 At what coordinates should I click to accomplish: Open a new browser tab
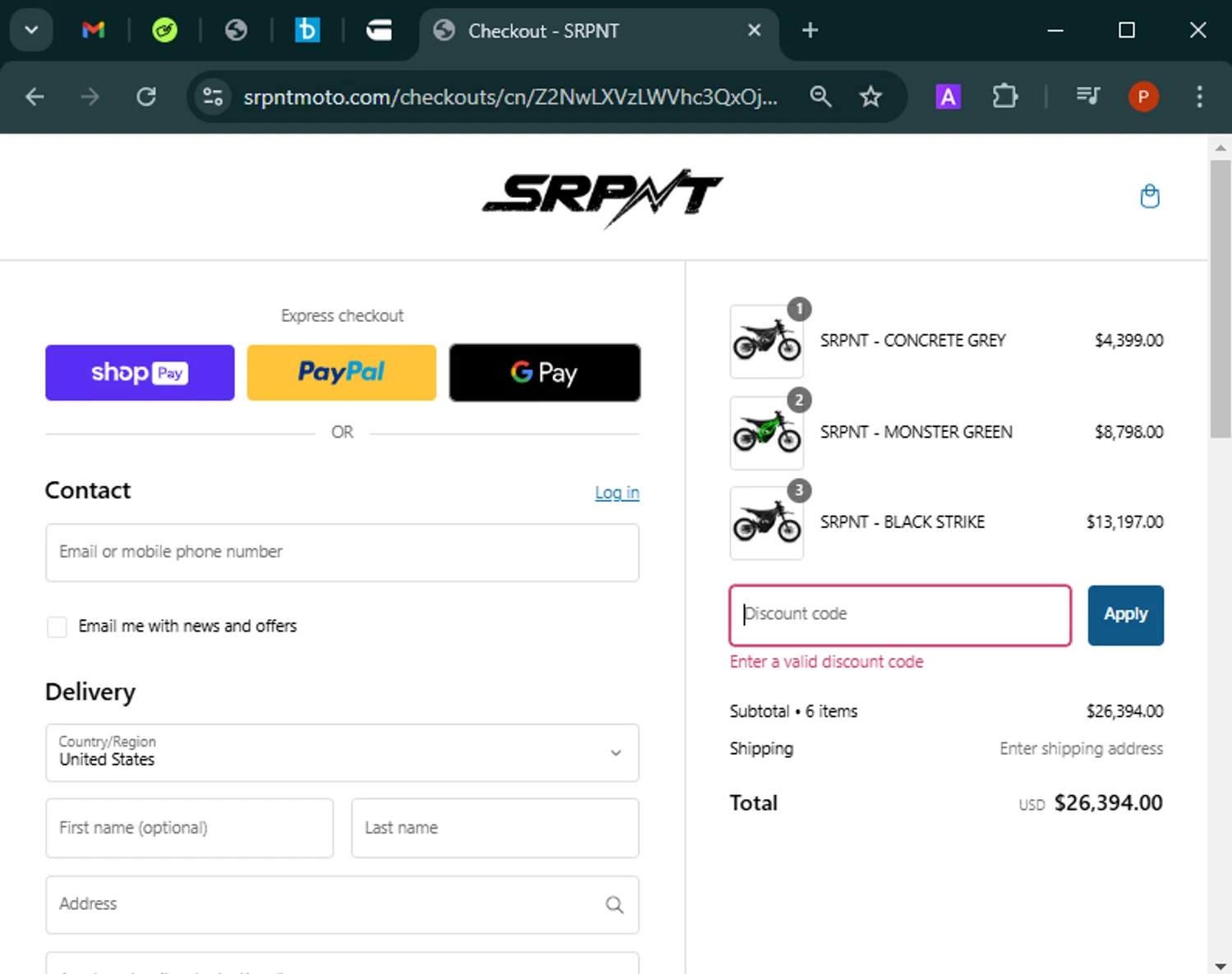[x=810, y=30]
